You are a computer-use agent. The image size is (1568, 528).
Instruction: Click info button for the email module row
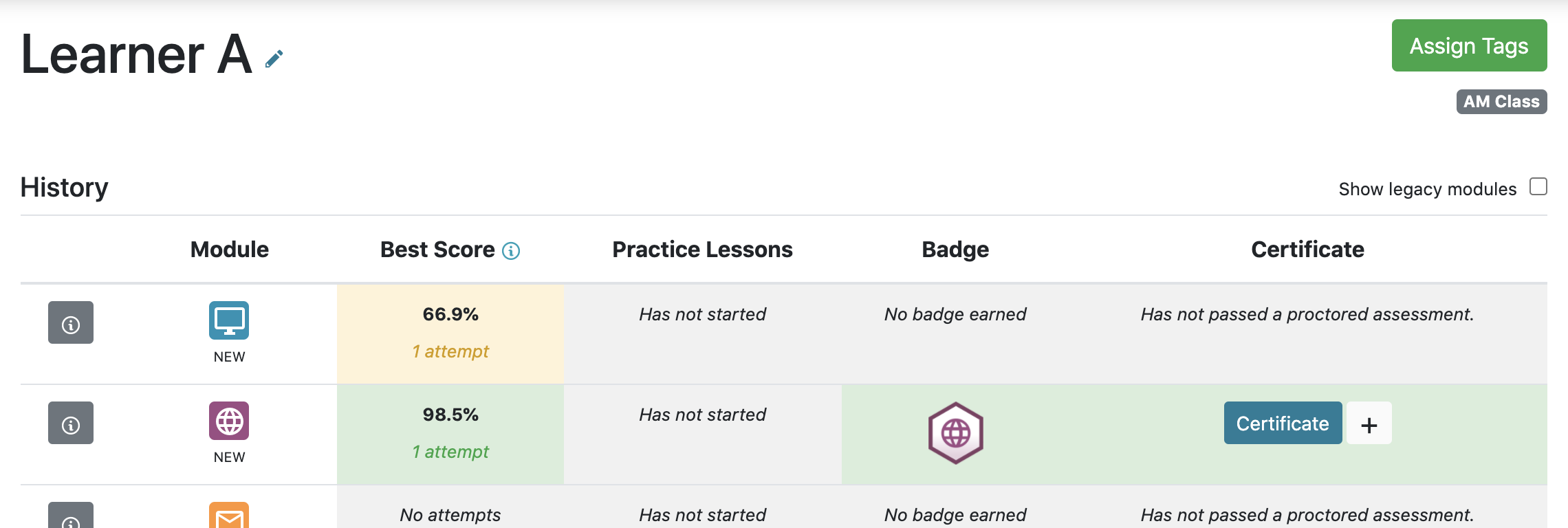click(x=71, y=515)
